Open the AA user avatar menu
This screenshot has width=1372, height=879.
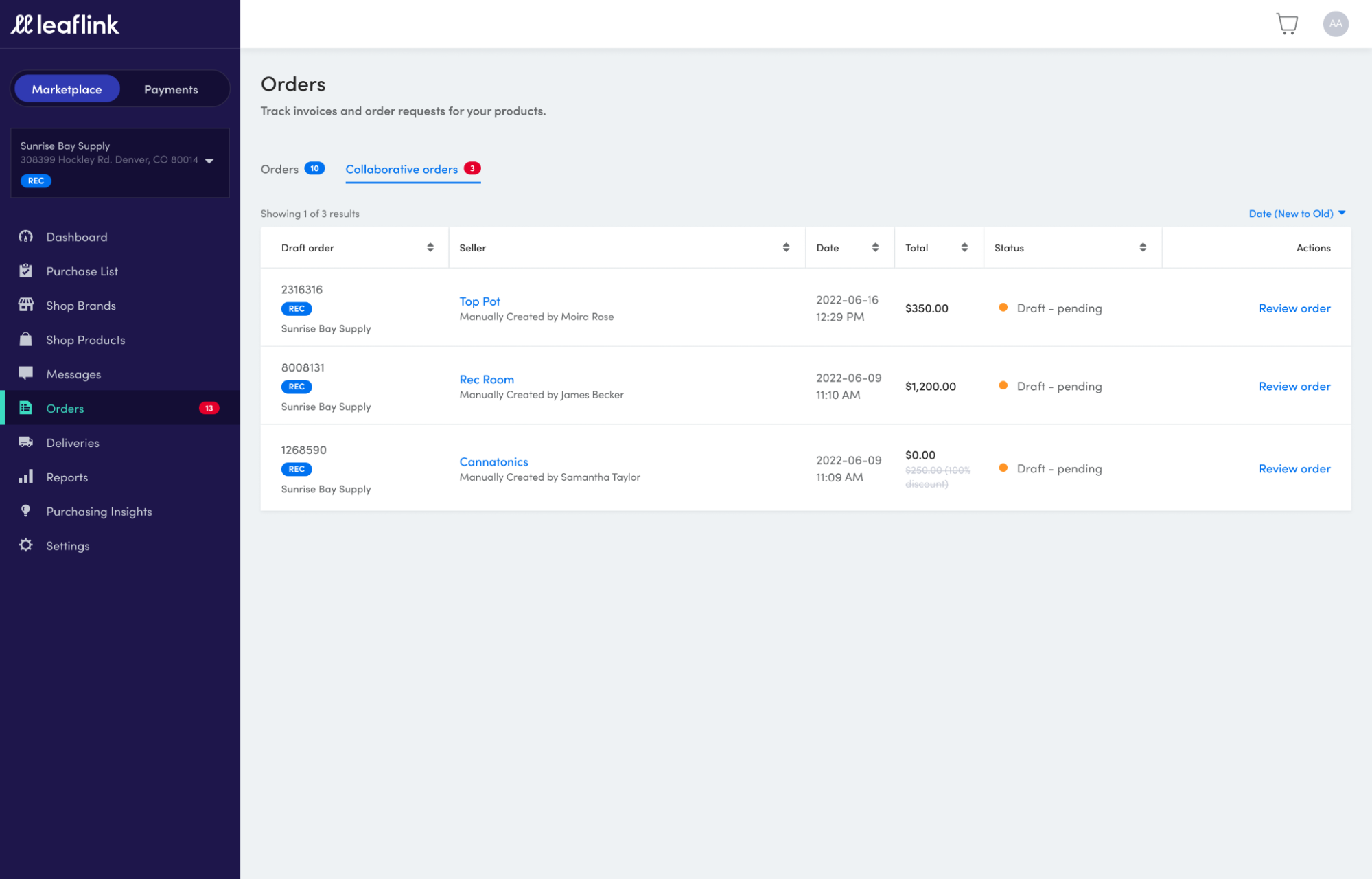pos(1335,24)
